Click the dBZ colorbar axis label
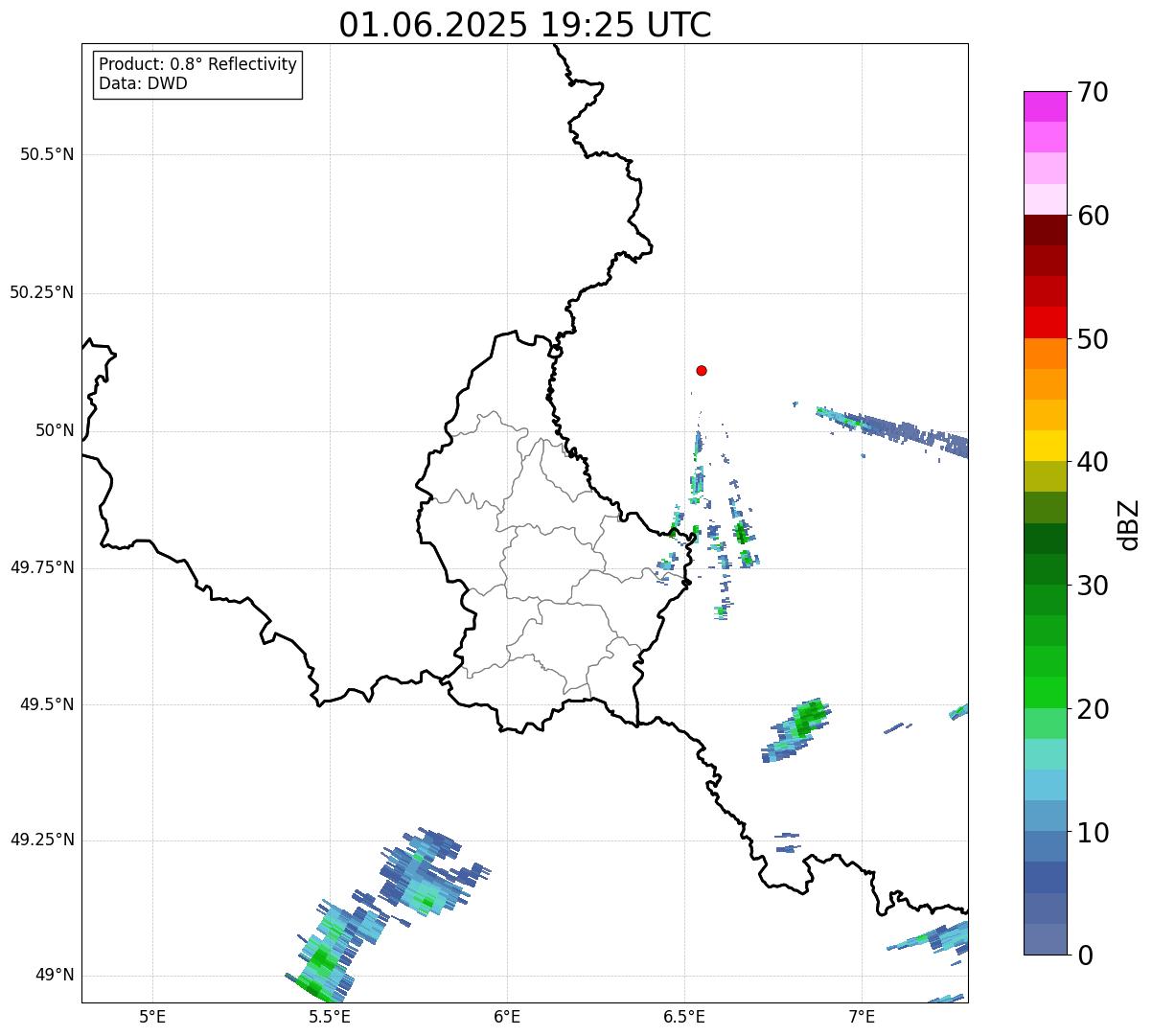This screenshot has height=1036, width=1152. 1129,524
